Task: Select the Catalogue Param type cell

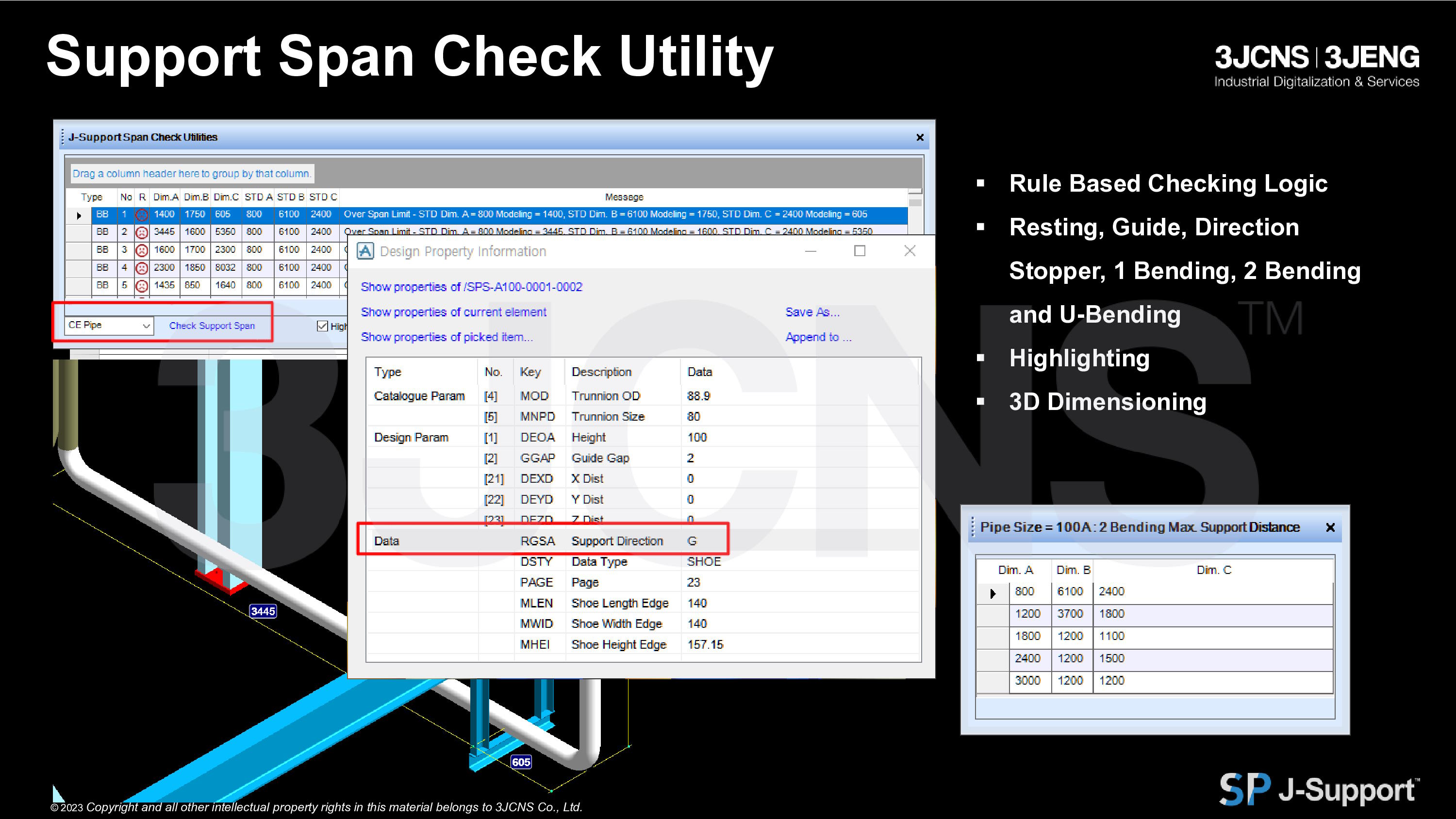Action: point(419,396)
